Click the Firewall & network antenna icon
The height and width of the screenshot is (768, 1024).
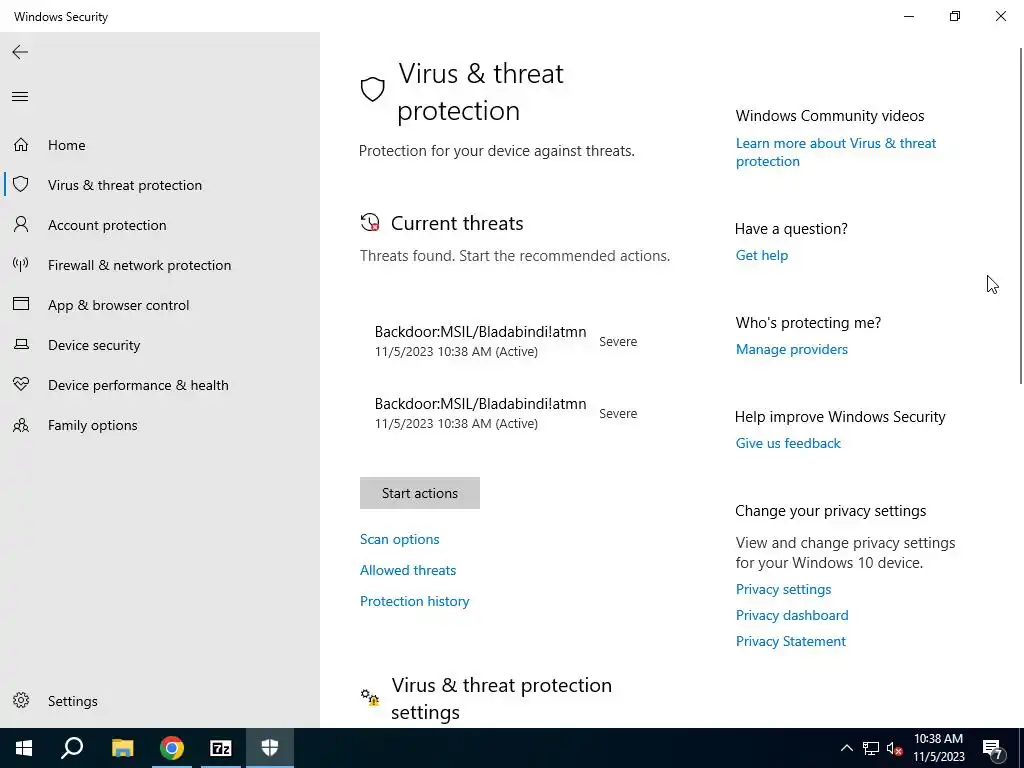tap(21, 264)
